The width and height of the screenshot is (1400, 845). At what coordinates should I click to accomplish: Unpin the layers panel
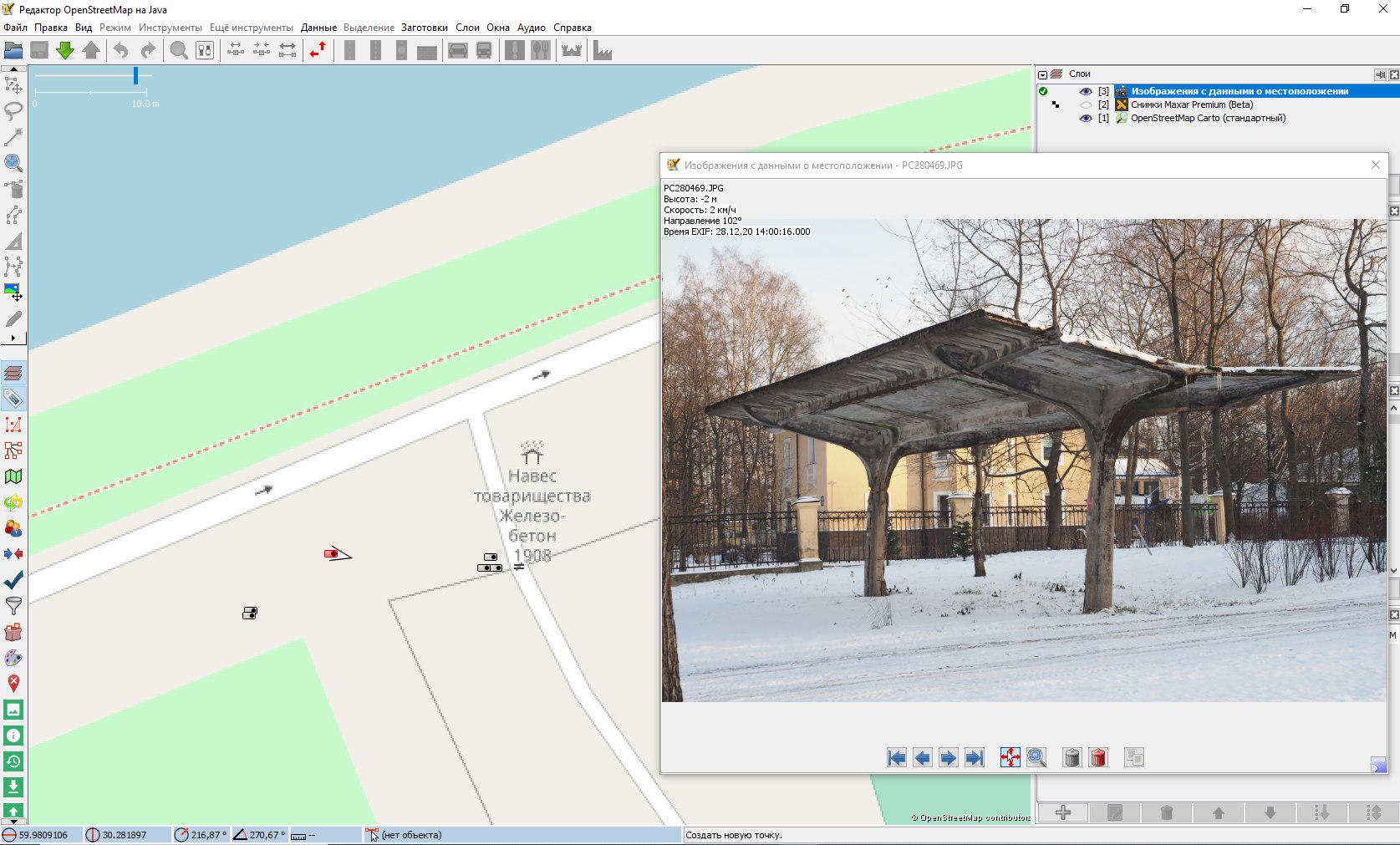1380,74
